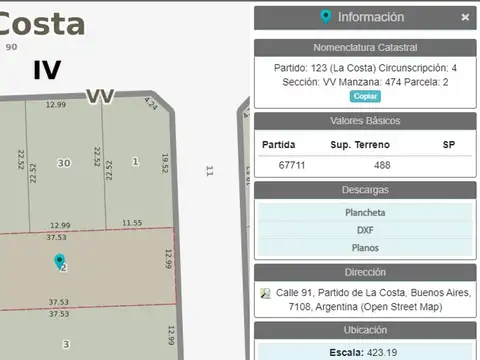This screenshot has height=360, width=480.
Task: Download the DXF file
Action: coord(365,230)
